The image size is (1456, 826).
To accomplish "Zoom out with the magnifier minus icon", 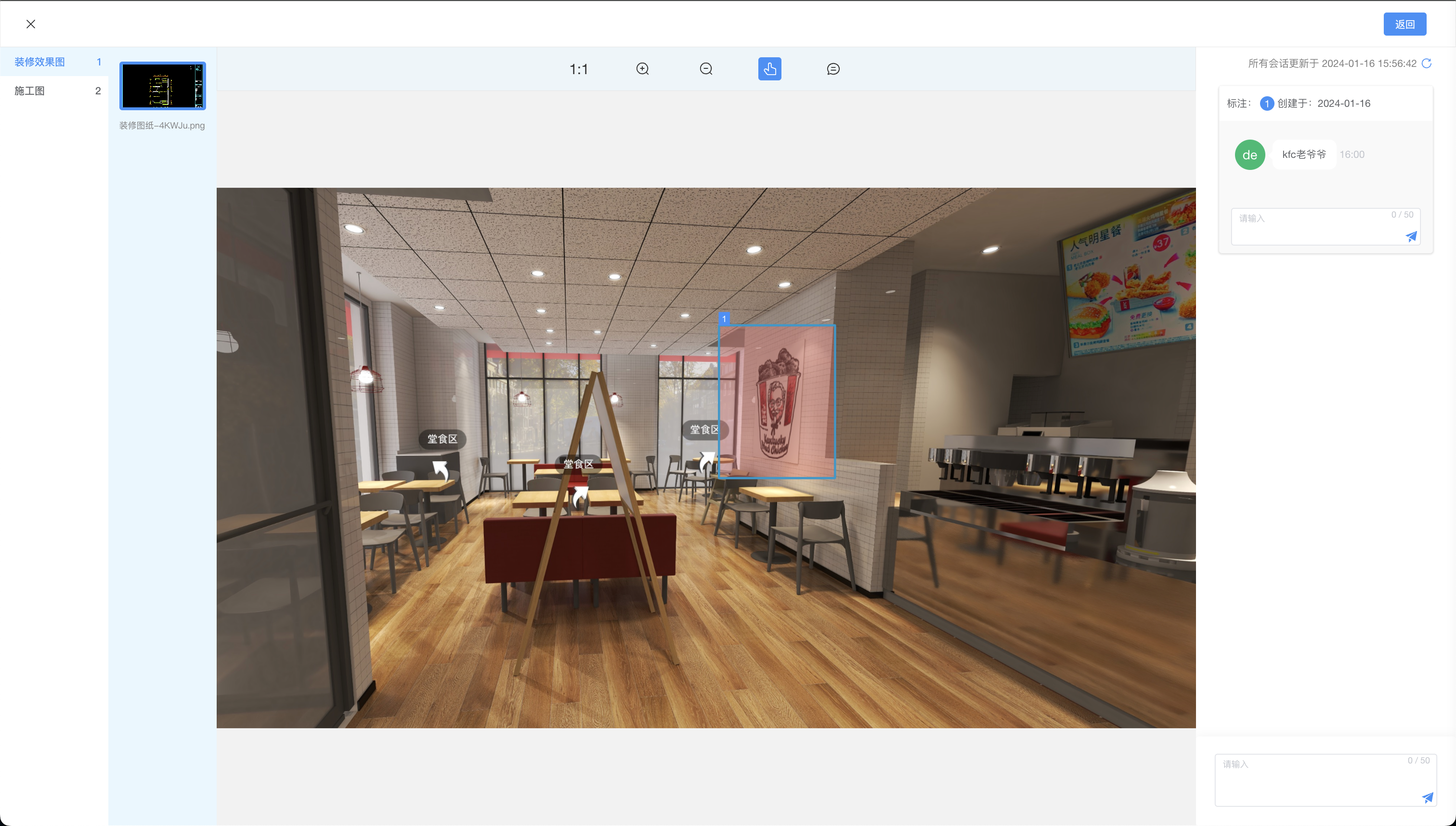I will point(706,69).
